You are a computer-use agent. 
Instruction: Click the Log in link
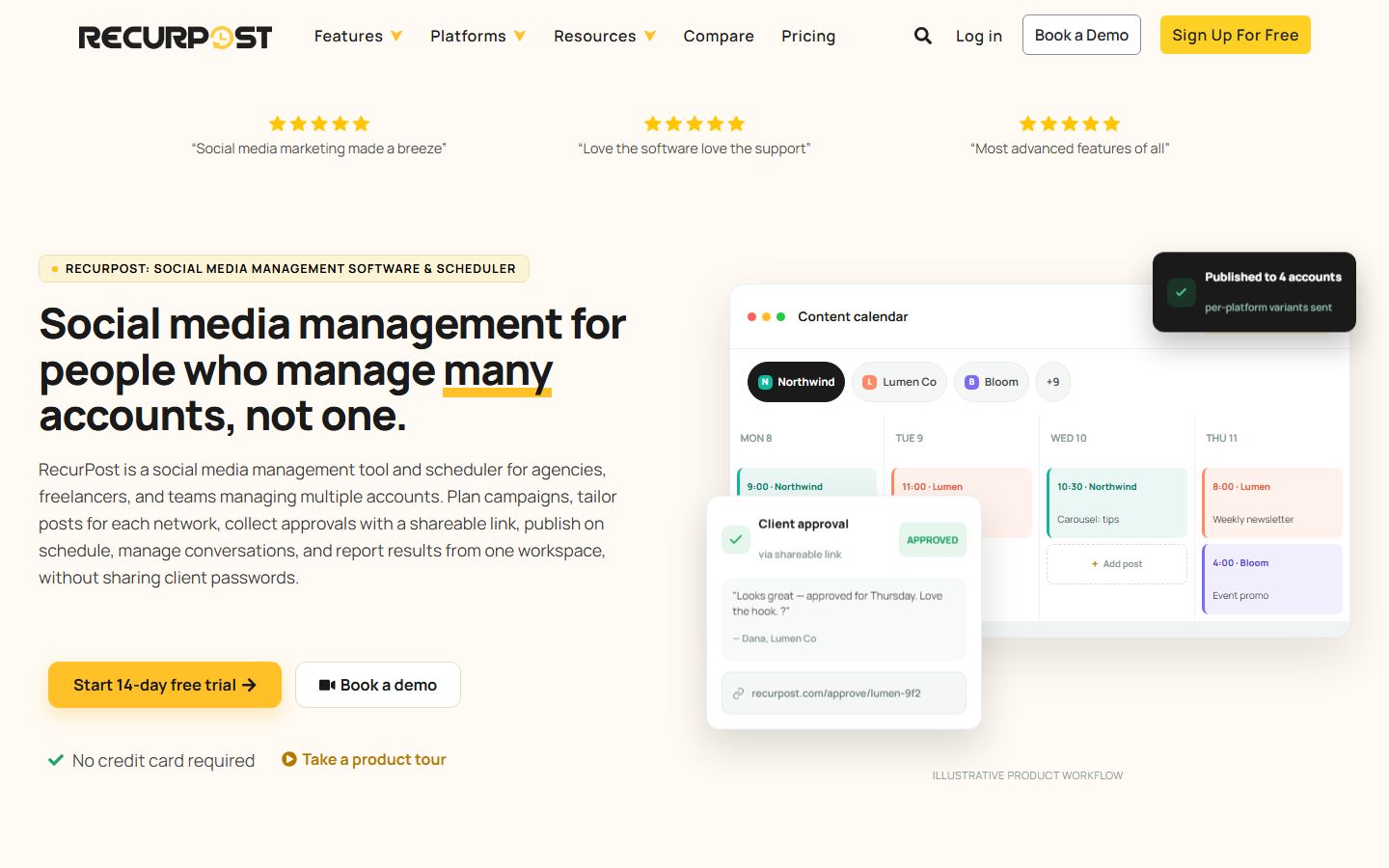pyautogui.click(x=979, y=36)
